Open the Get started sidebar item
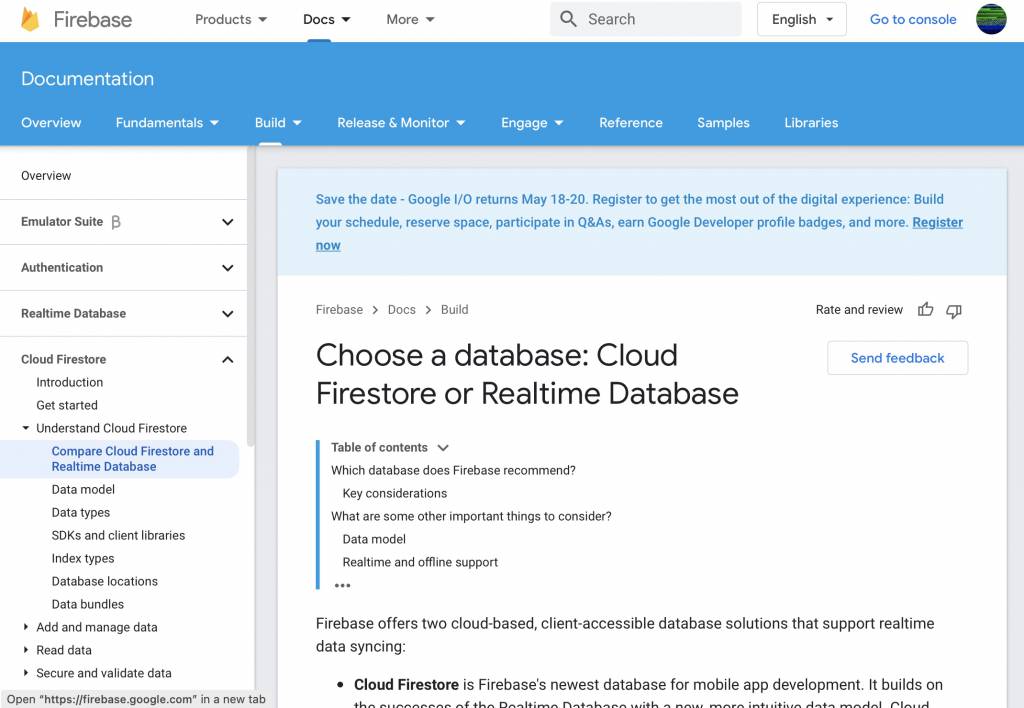 coord(67,405)
